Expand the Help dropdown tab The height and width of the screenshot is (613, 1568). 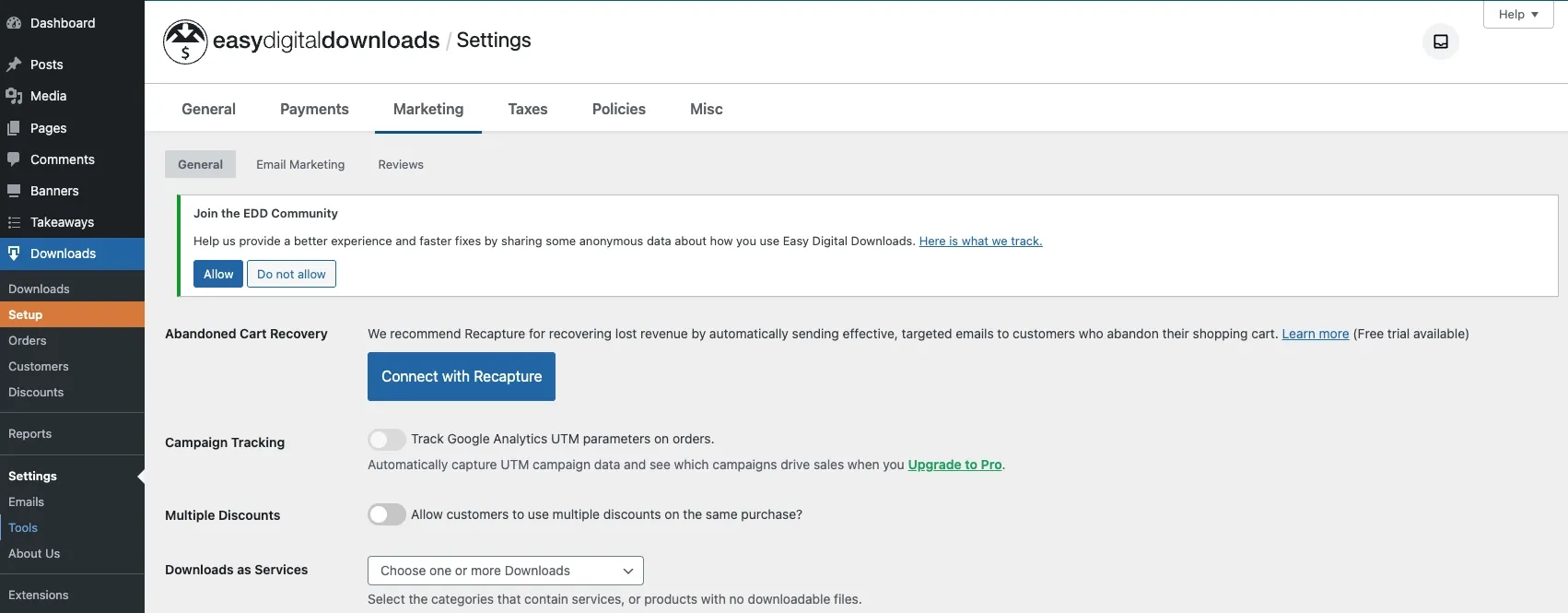pos(1518,15)
